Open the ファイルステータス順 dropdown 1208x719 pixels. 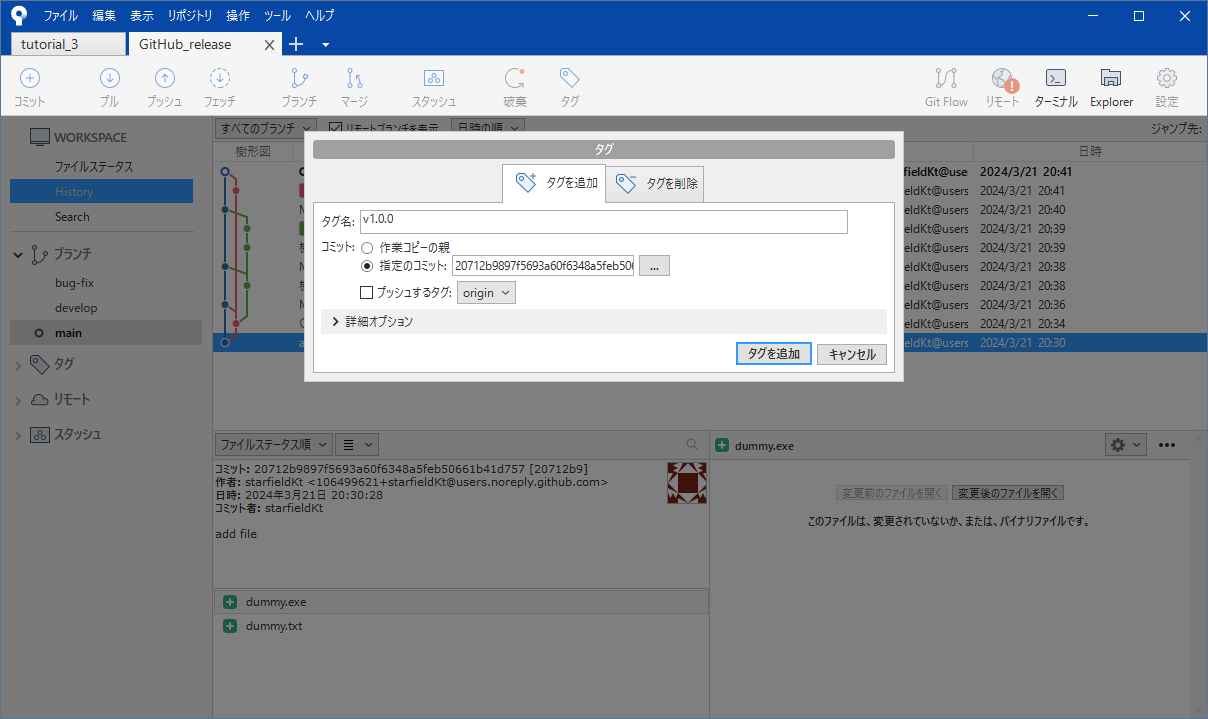pos(274,444)
